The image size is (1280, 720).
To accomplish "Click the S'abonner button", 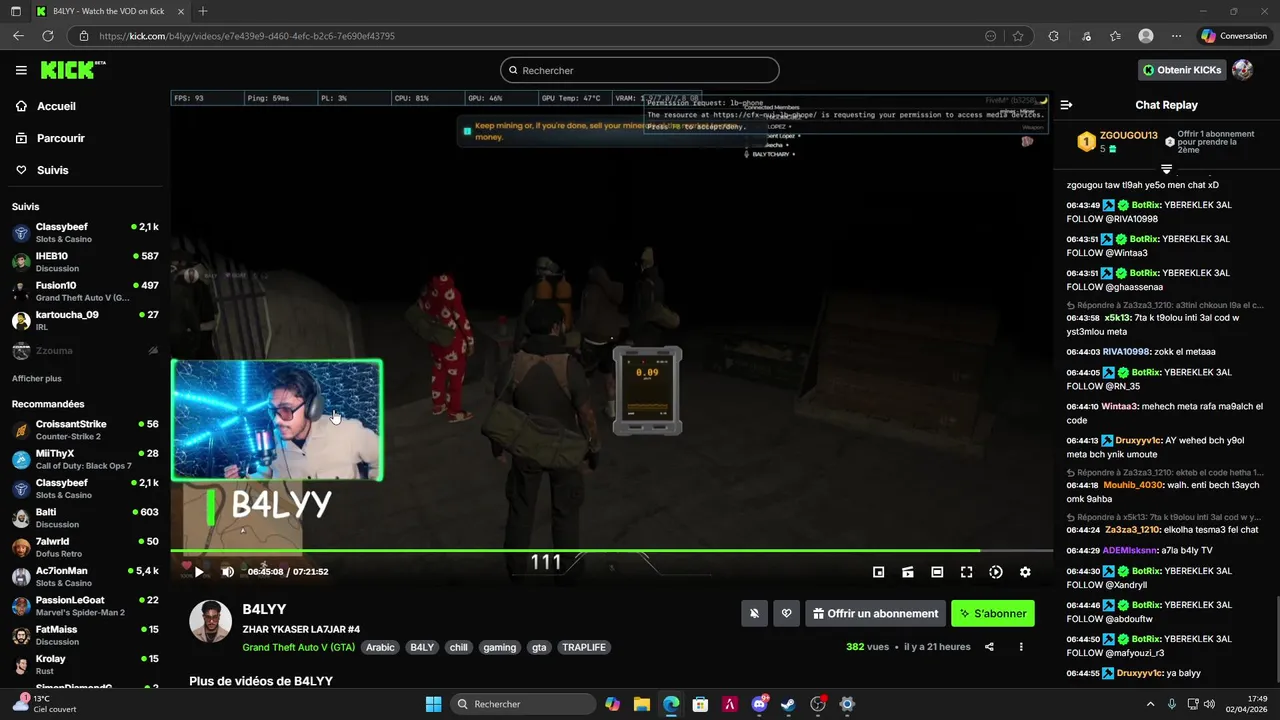I will point(993,614).
